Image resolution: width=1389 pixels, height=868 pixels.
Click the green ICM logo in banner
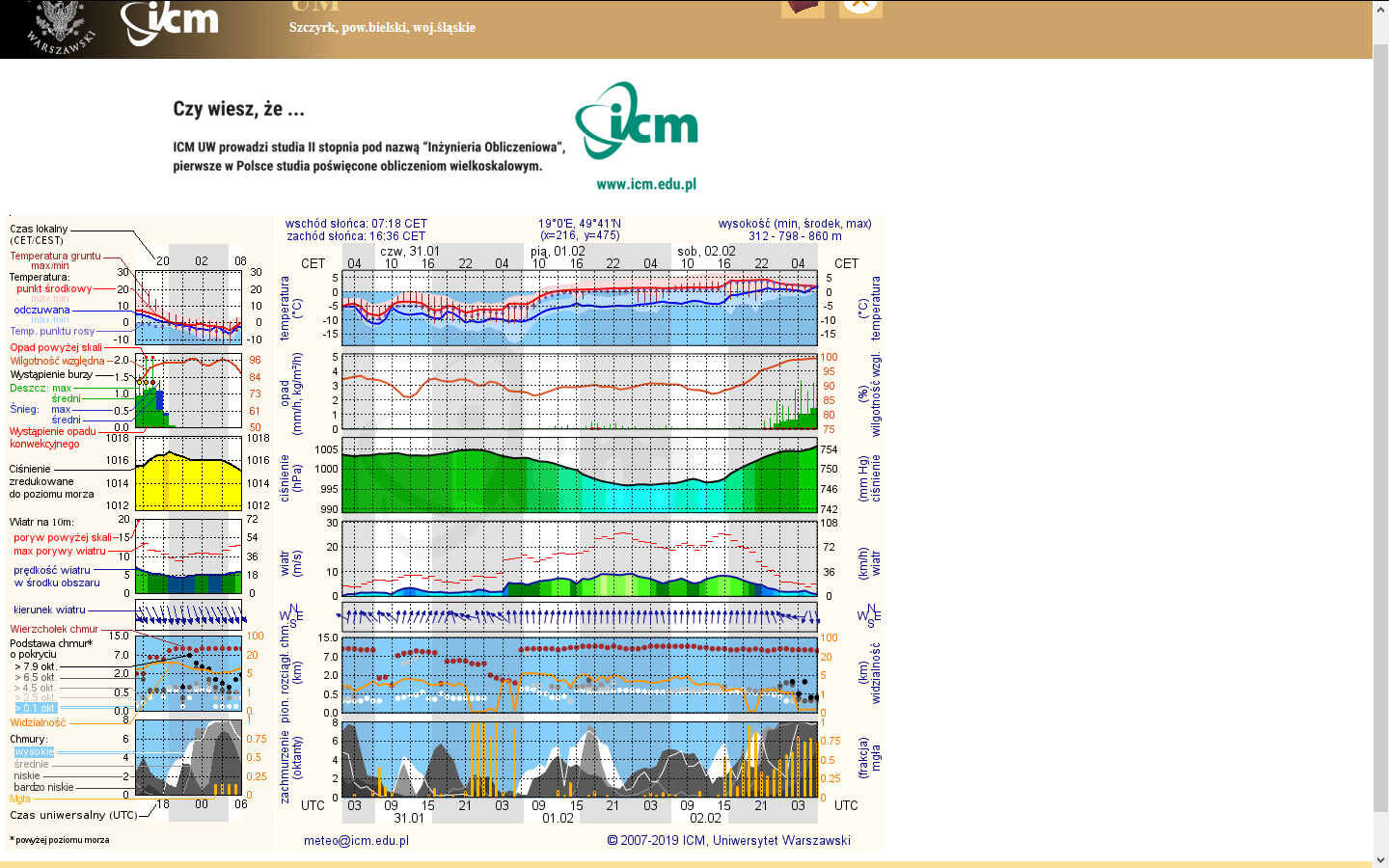[x=637, y=121]
